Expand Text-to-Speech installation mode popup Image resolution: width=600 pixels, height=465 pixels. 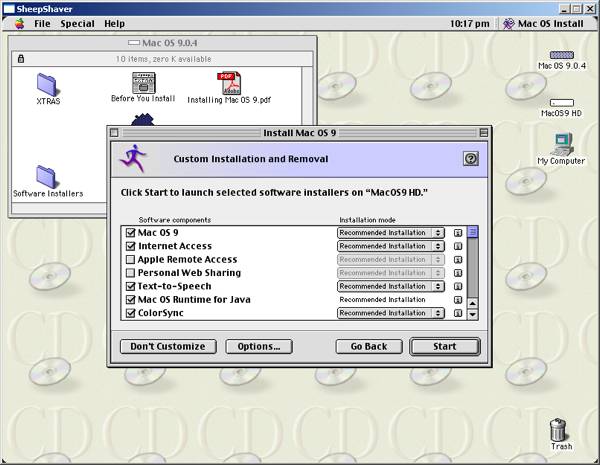(x=391, y=286)
